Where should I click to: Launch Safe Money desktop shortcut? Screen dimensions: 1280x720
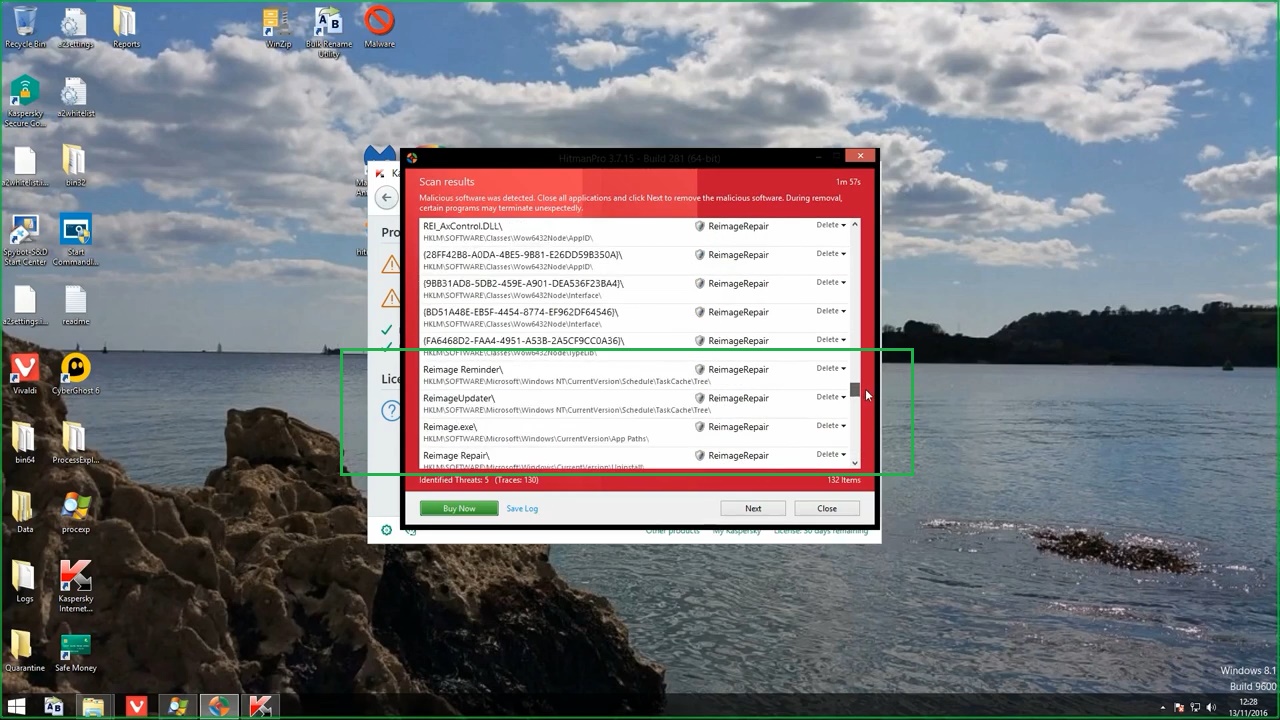pos(75,650)
